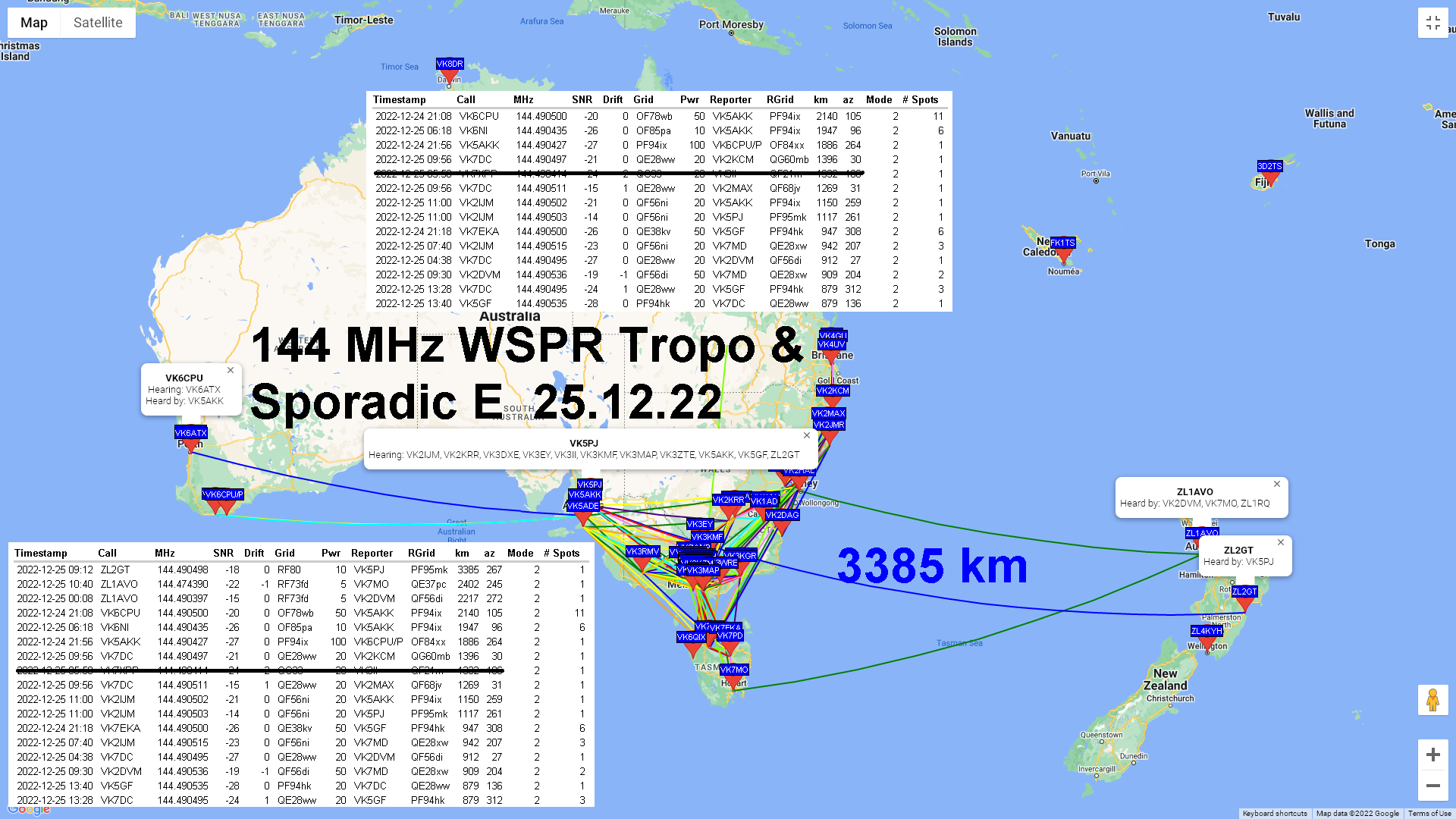
Task: Select VK6NI call in upper table
Action: tap(473, 130)
